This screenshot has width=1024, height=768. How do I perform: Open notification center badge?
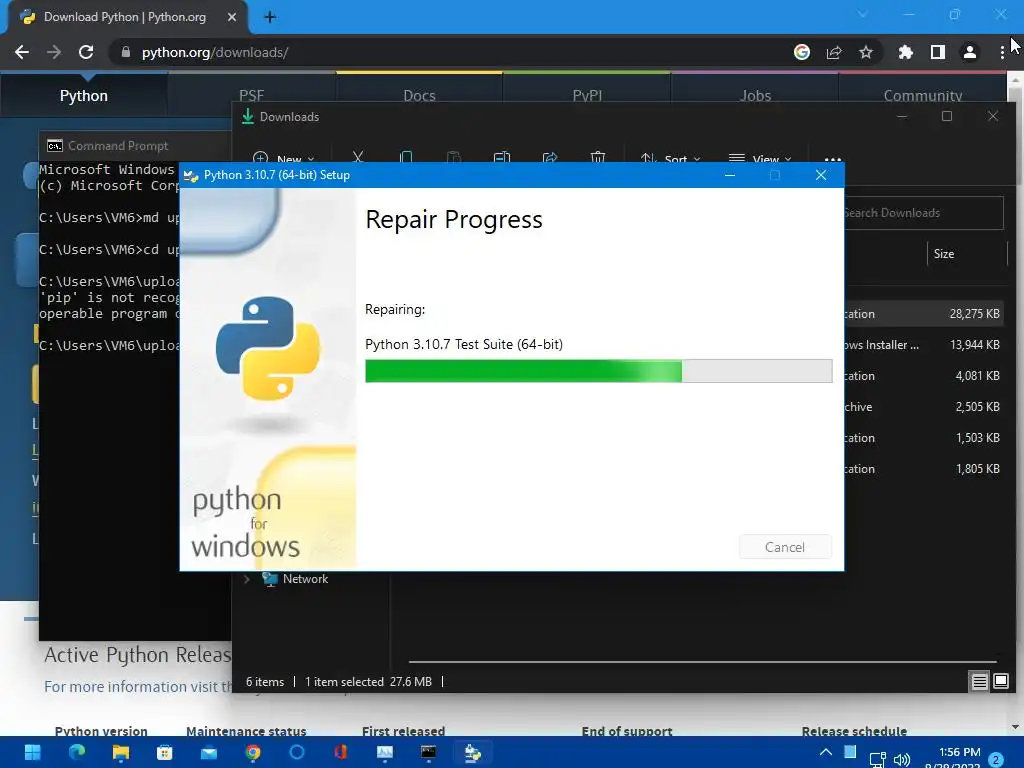pyautogui.click(x=996, y=760)
